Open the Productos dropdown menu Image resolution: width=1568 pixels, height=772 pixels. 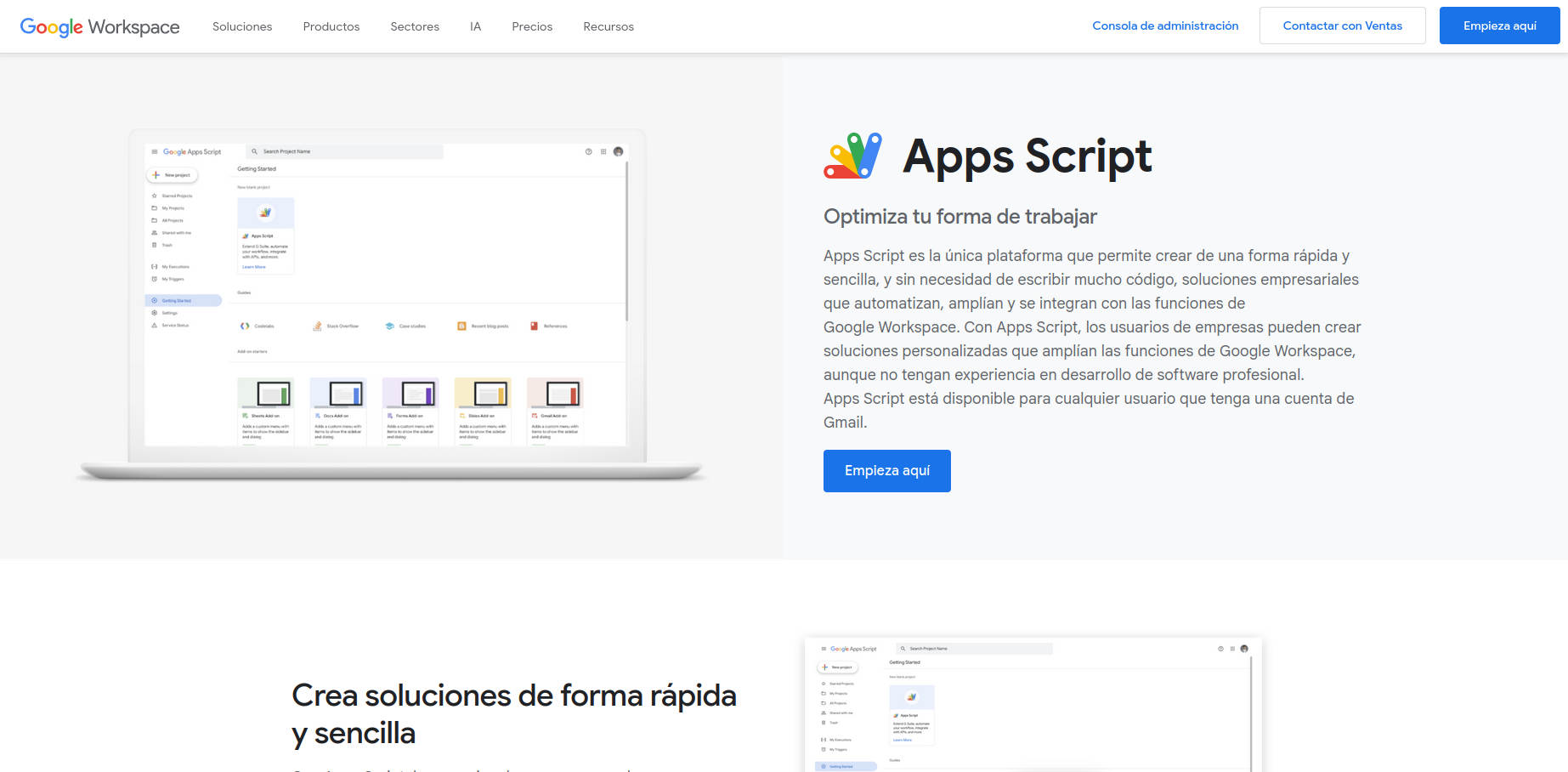coord(331,26)
